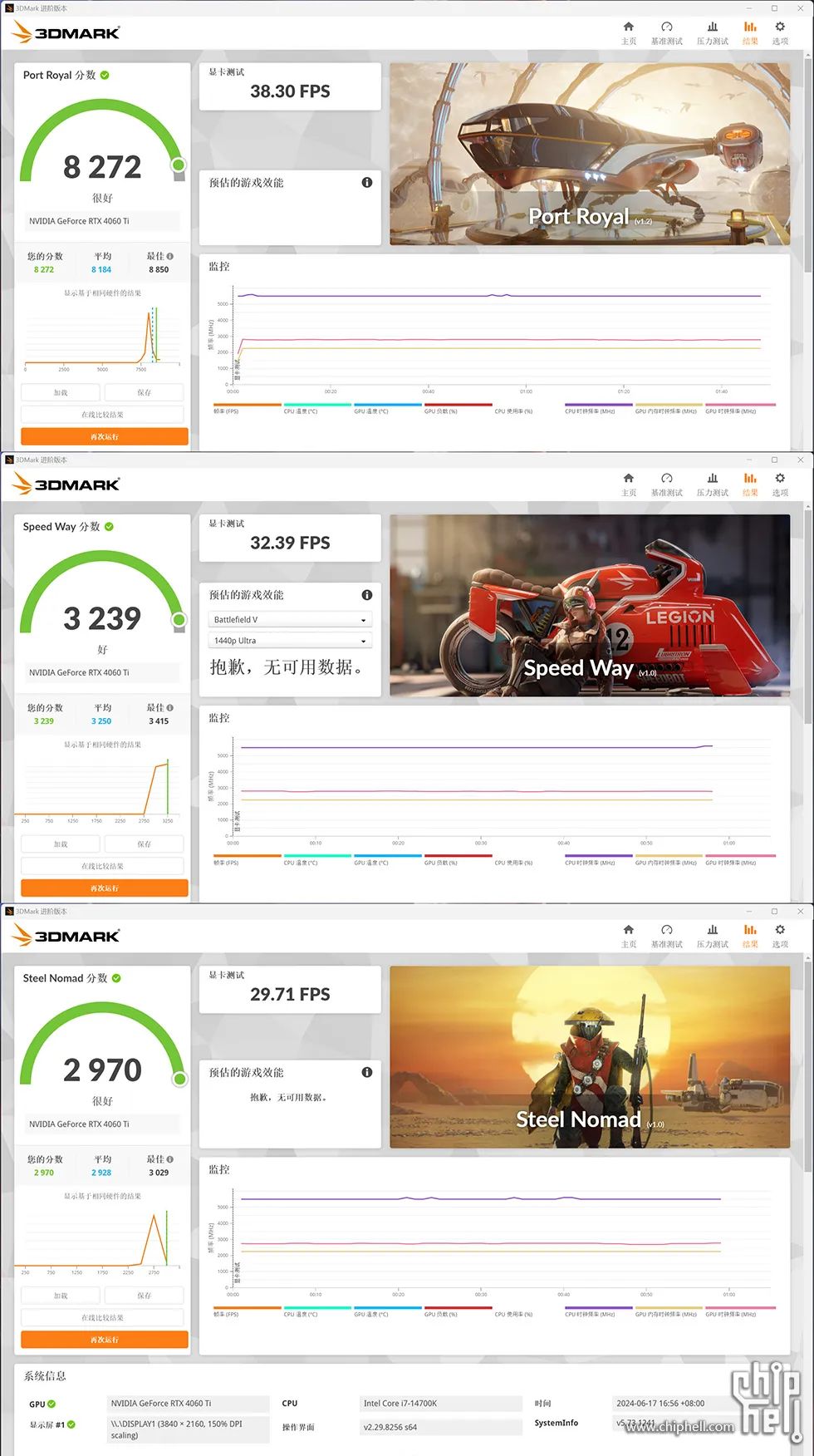Screen dimensions: 814x1456
Task: Click the 最佳 info icon above 3 029
Action: (170, 1158)
